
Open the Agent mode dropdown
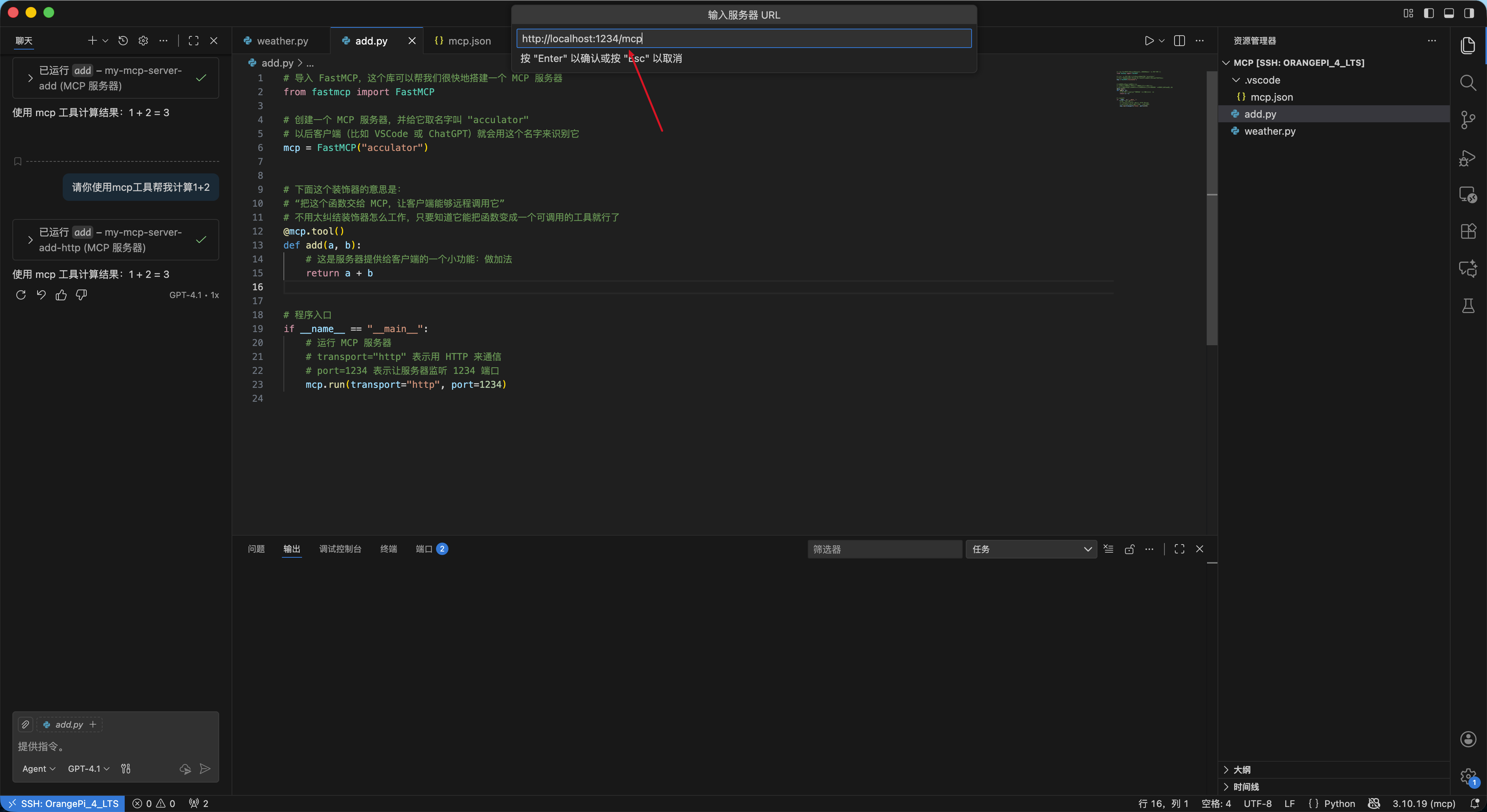tap(39, 769)
